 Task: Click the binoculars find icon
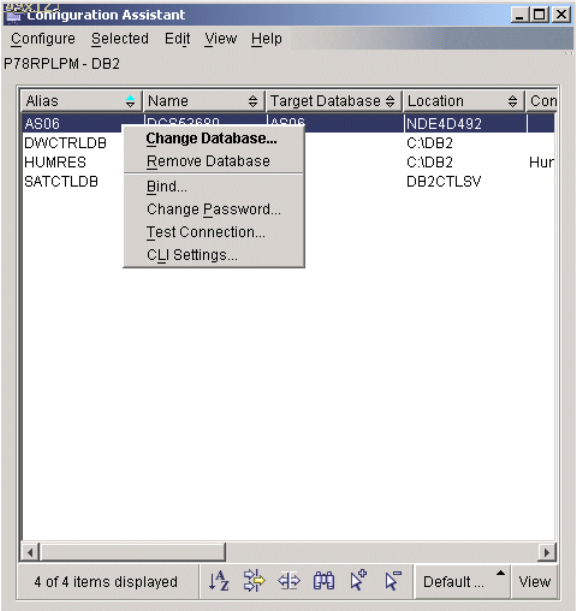point(324,581)
